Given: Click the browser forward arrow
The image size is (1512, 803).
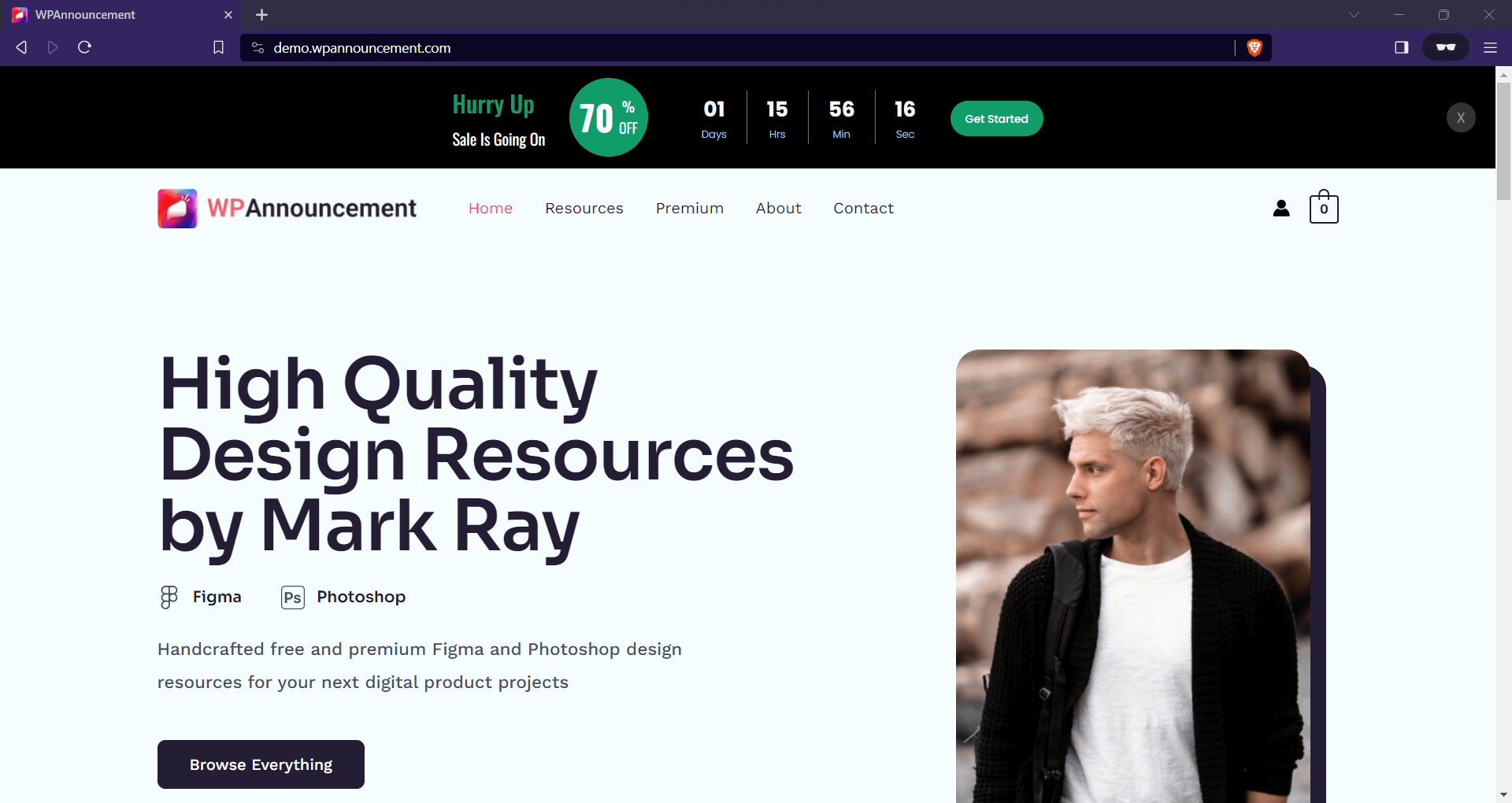Looking at the screenshot, I should (53, 47).
